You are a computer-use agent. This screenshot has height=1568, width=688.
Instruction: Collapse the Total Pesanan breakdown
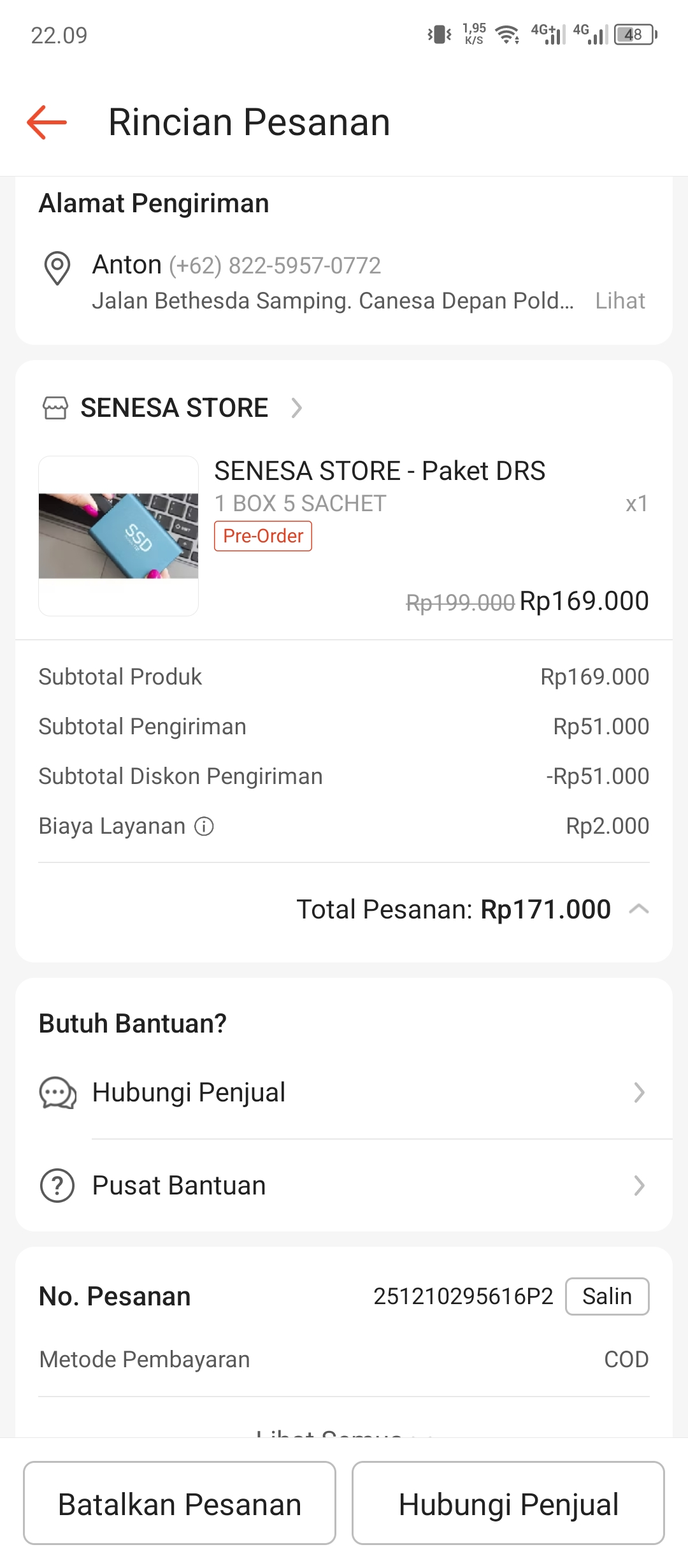pyautogui.click(x=639, y=909)
